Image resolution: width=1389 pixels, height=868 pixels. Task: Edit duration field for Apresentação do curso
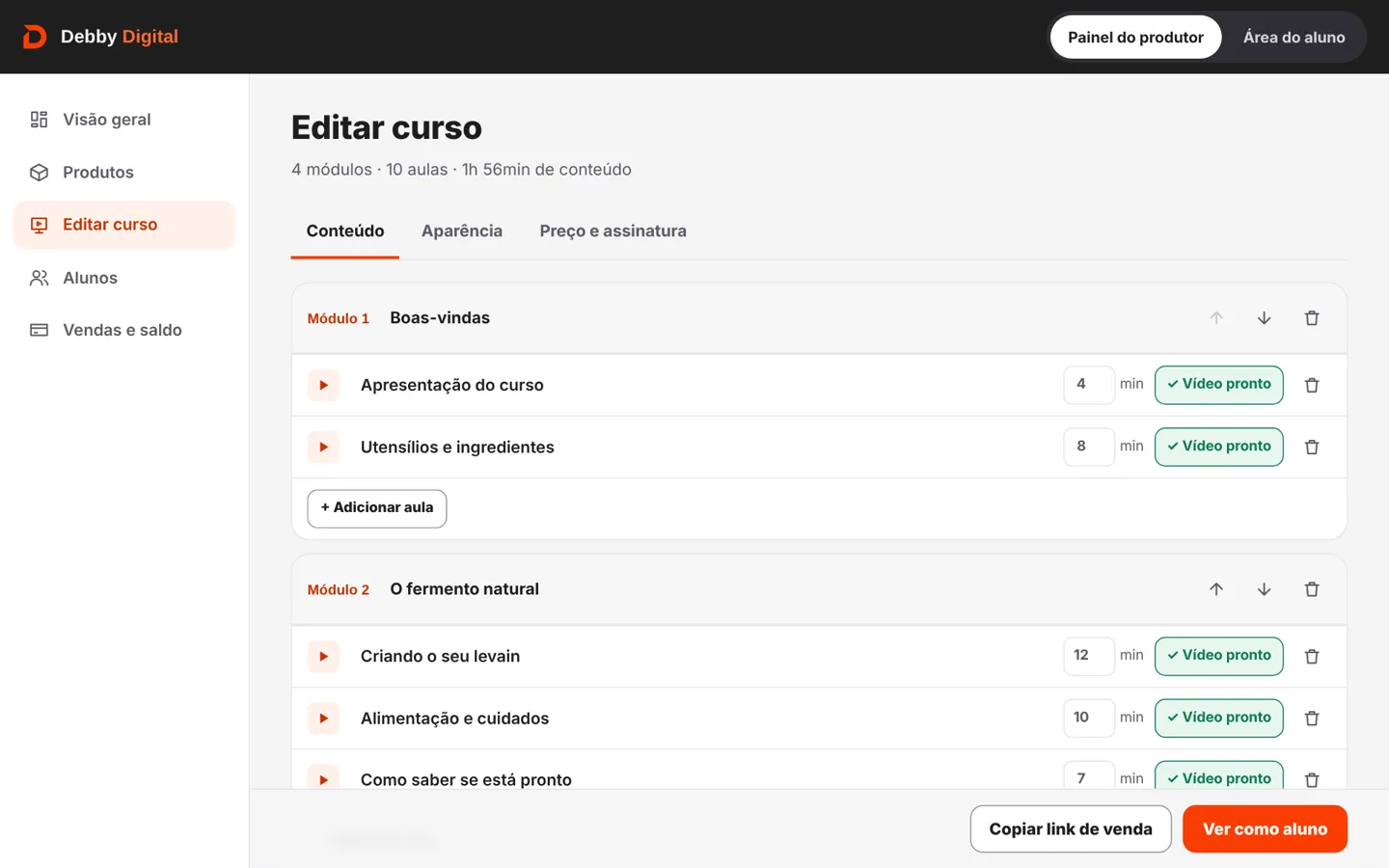(1089, 385)
